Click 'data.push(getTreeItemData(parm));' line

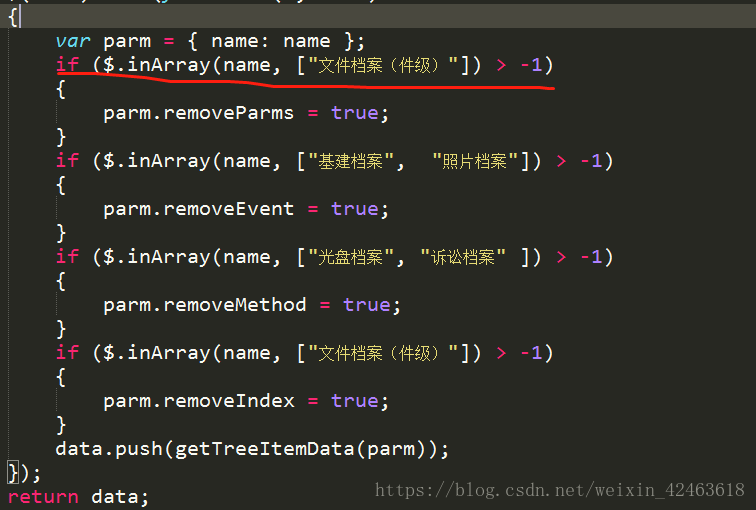click(252, 449)
